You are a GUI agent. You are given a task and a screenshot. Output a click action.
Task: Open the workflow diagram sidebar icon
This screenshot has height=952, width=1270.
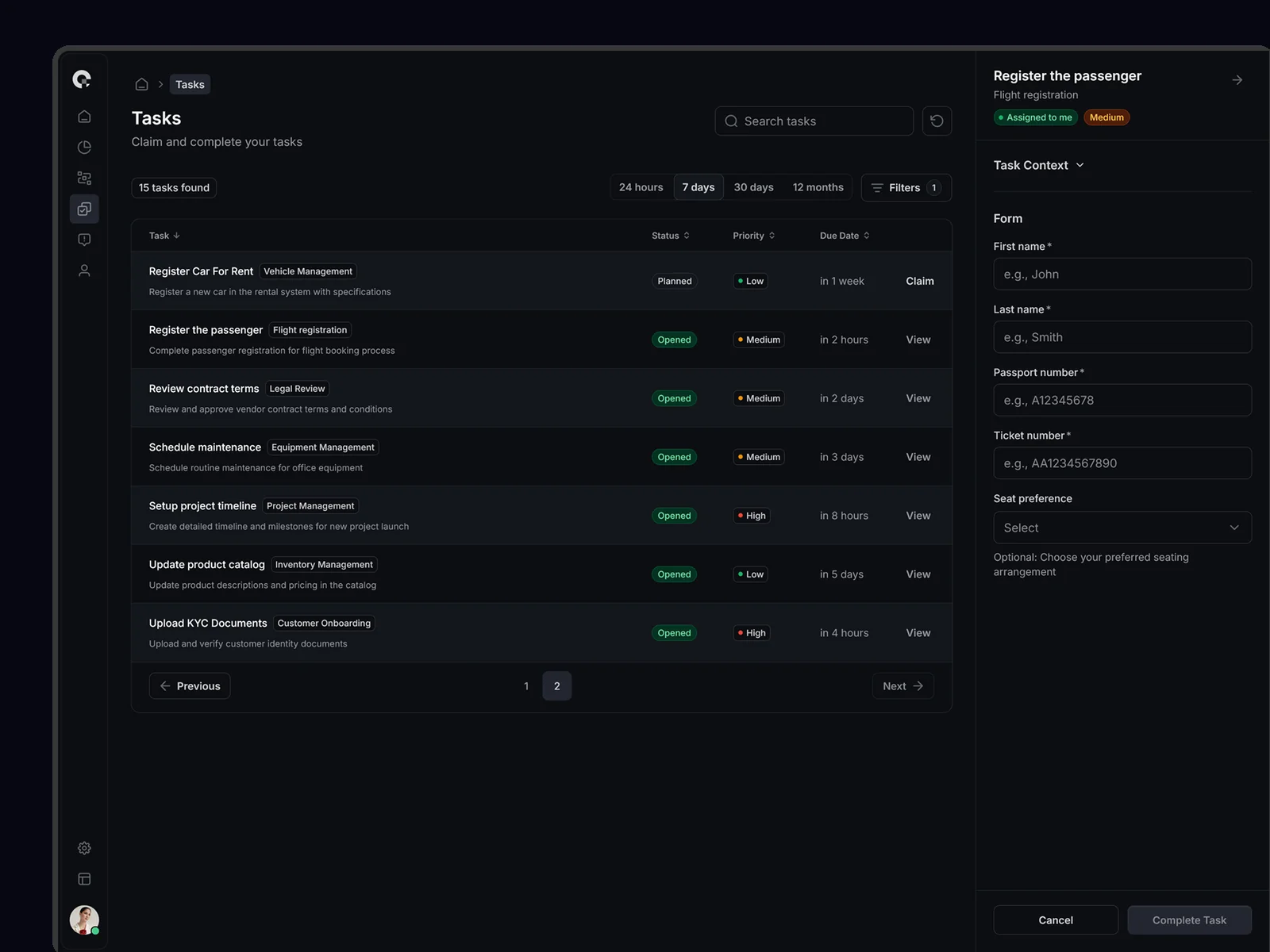click(84, 178)
